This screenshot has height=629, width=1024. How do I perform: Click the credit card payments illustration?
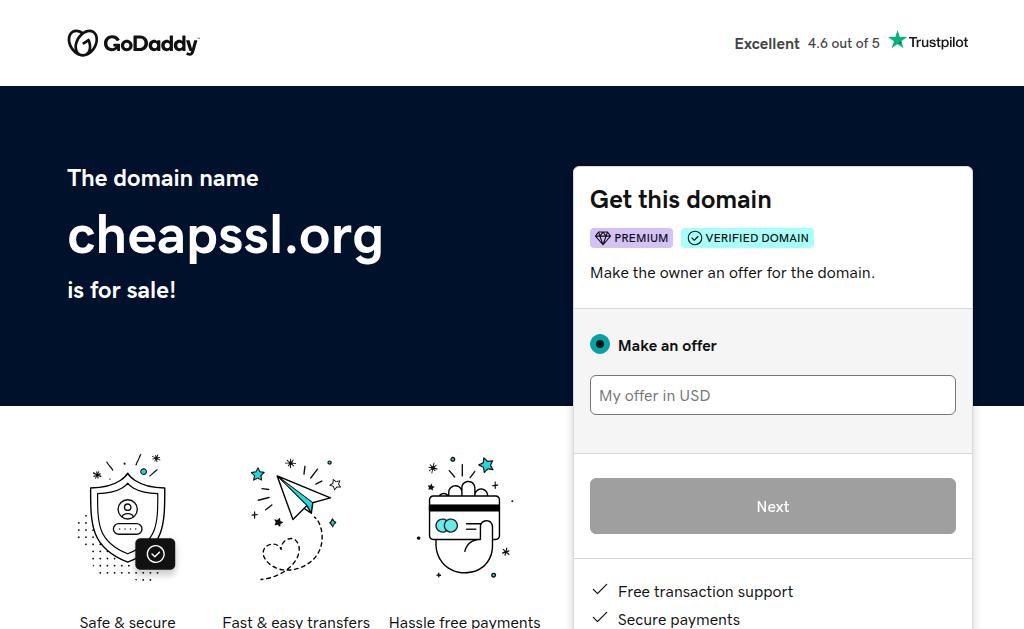[464, 517]
